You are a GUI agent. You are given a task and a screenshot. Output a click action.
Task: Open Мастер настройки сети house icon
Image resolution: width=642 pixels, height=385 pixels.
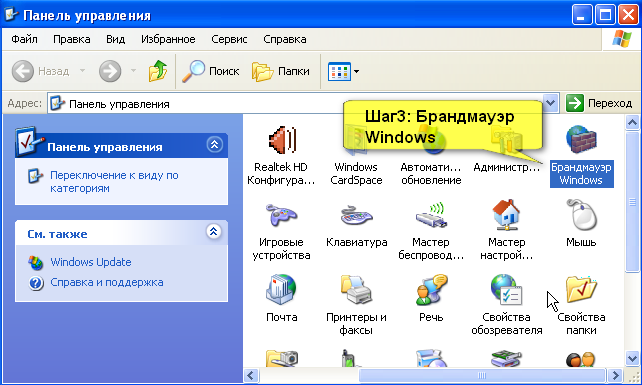506,215
